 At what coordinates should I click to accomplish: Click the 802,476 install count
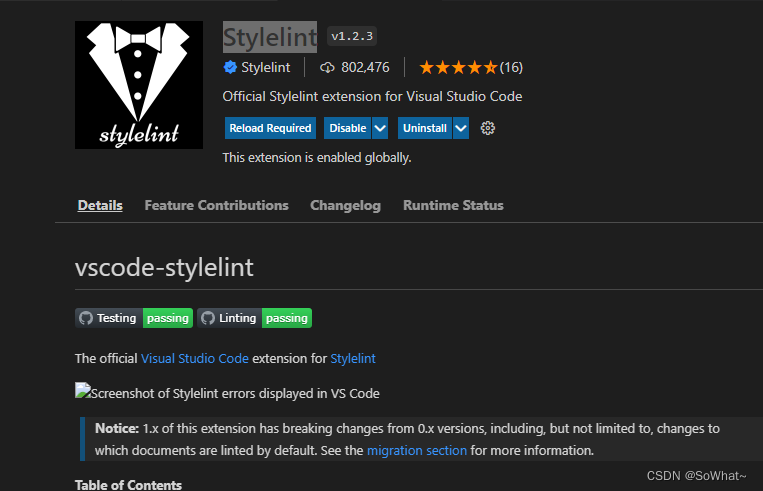click(365, 67)
